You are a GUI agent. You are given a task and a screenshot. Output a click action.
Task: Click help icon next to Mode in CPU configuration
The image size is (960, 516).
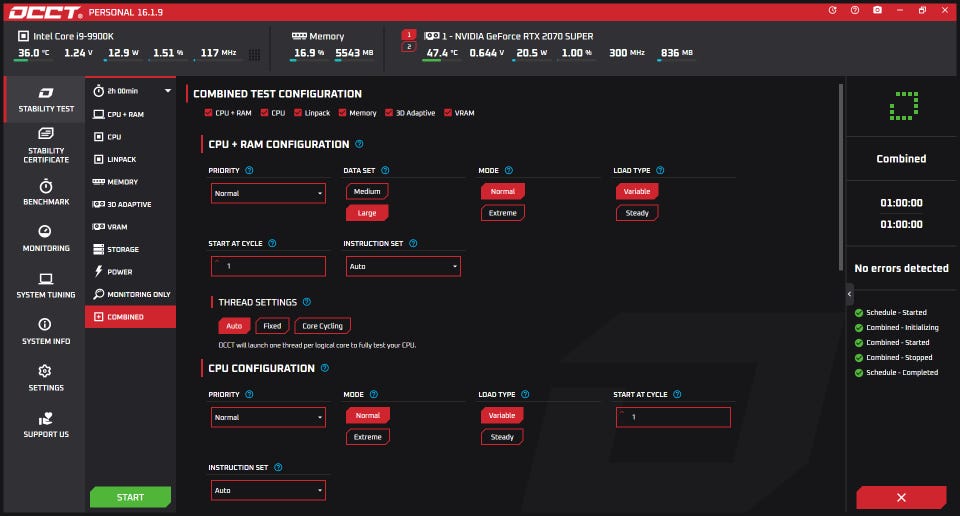[x=373, y=394]
